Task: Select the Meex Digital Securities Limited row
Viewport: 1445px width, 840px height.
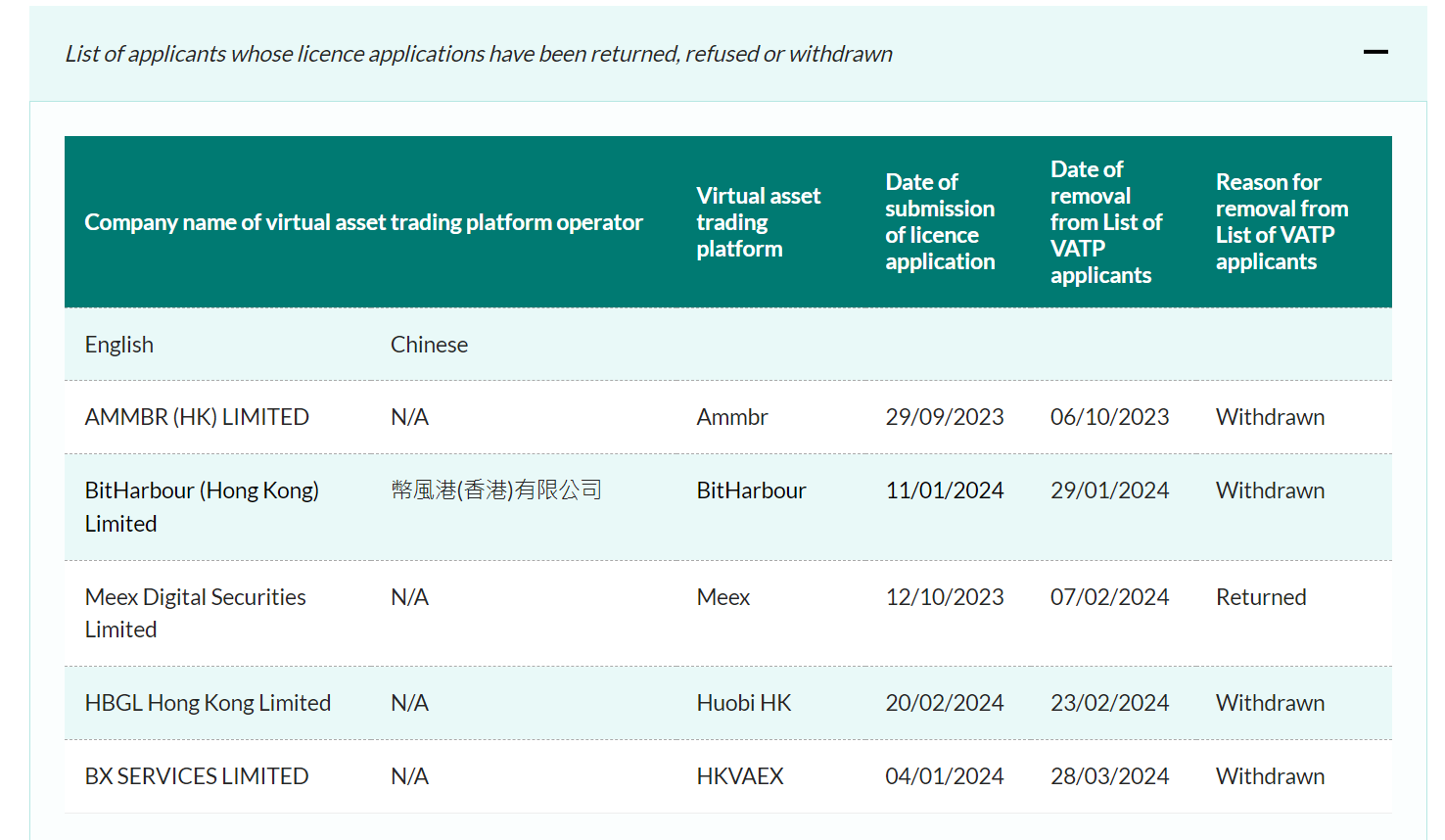Action: point(195,613)
